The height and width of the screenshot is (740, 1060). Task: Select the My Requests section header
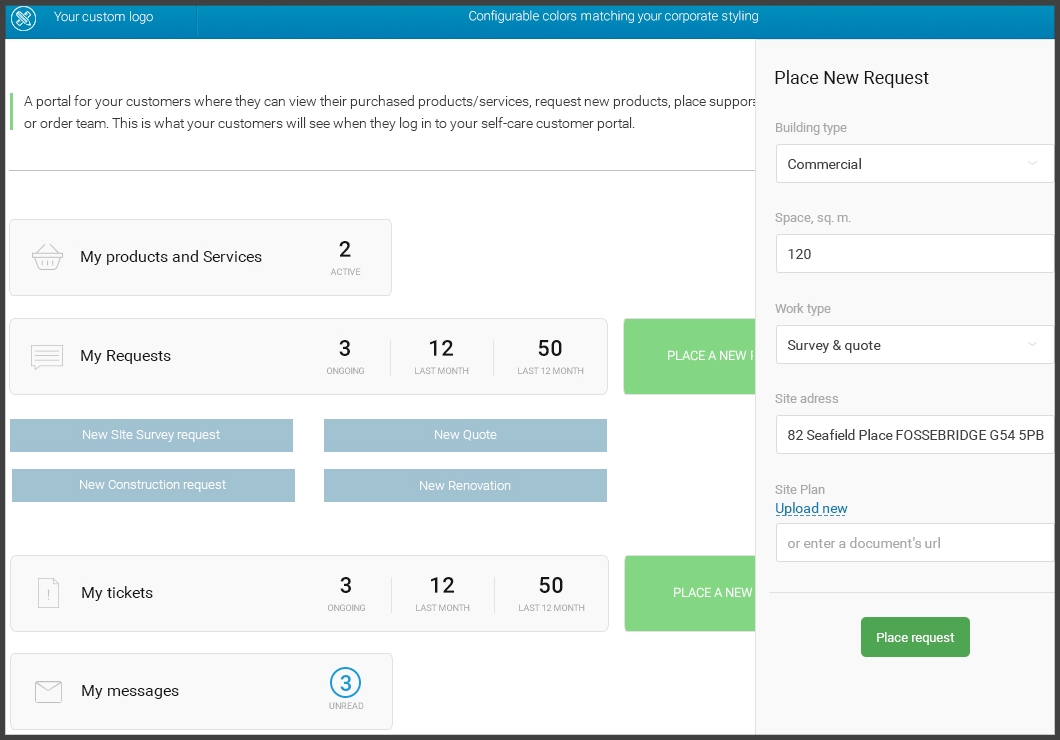pyautogui.click(x=125, y=356)
